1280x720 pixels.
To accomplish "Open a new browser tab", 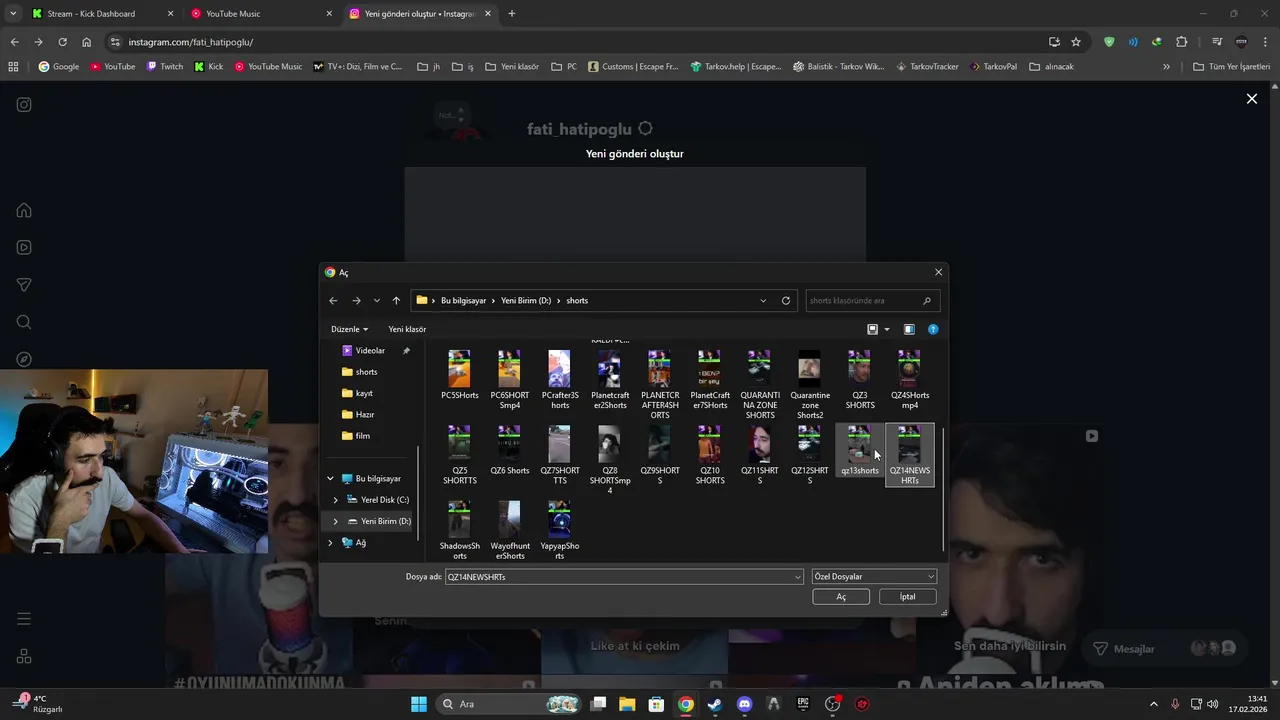I will click(x=512, y=14).
